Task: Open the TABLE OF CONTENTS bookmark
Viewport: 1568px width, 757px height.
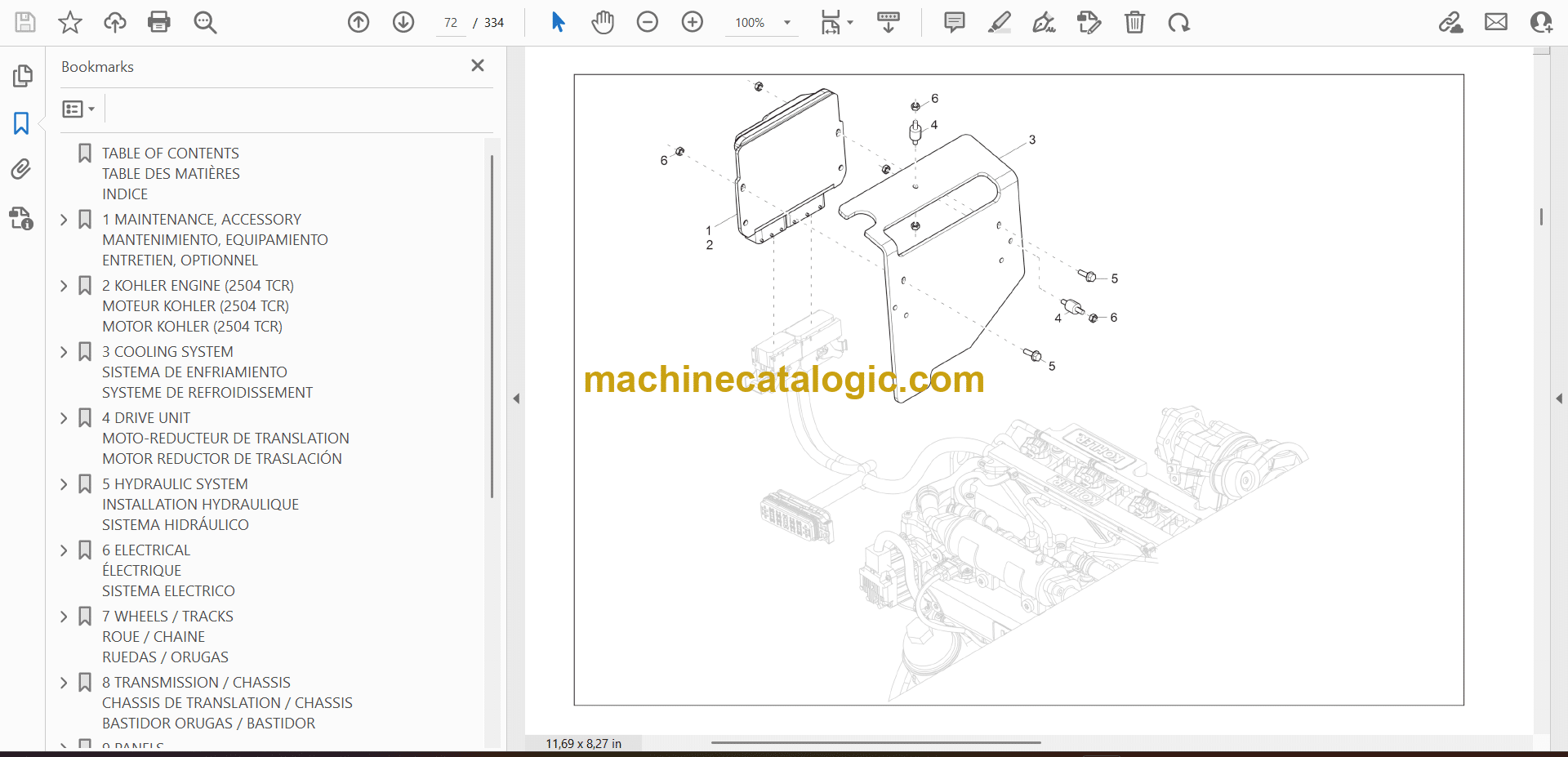Action: [x=170, y=154]
